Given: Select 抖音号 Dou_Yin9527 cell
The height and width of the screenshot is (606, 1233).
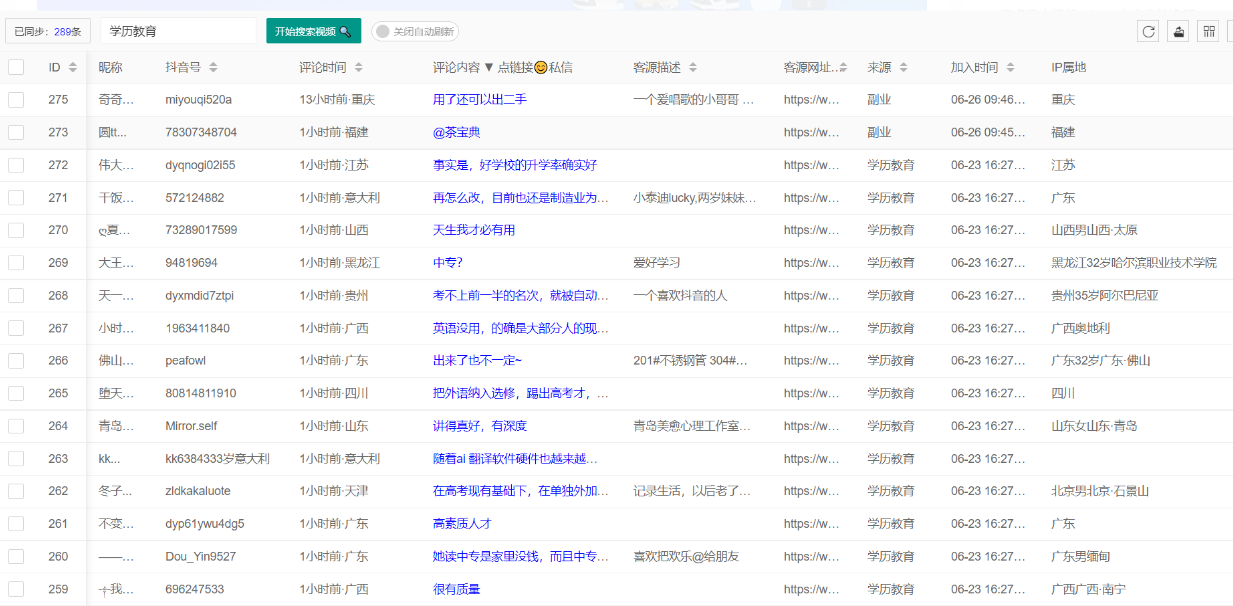Looking at the screenshot, I should [201, 556].
